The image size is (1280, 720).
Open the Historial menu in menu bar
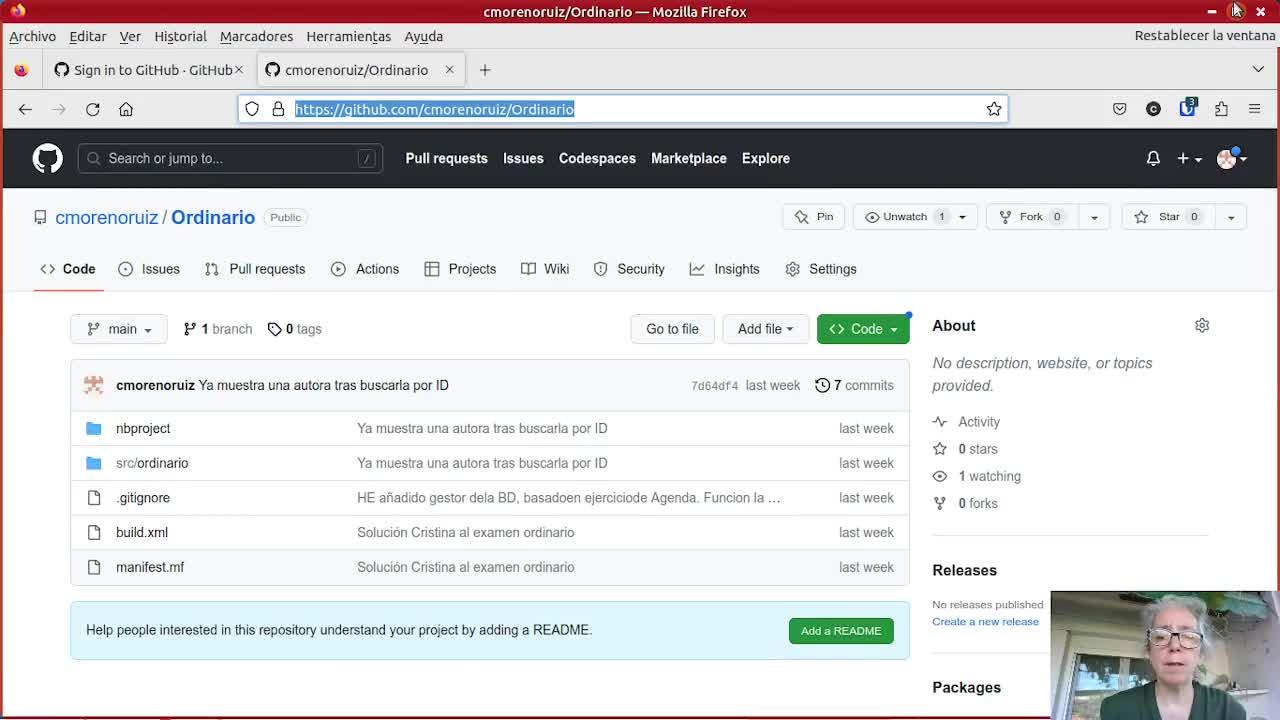(180, 36)
